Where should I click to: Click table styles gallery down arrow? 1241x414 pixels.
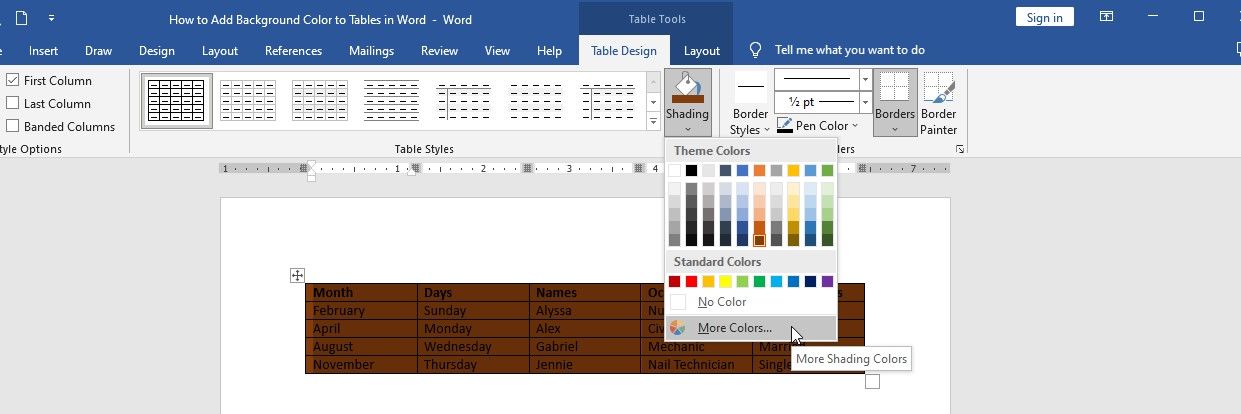click(x=653, y=101)
